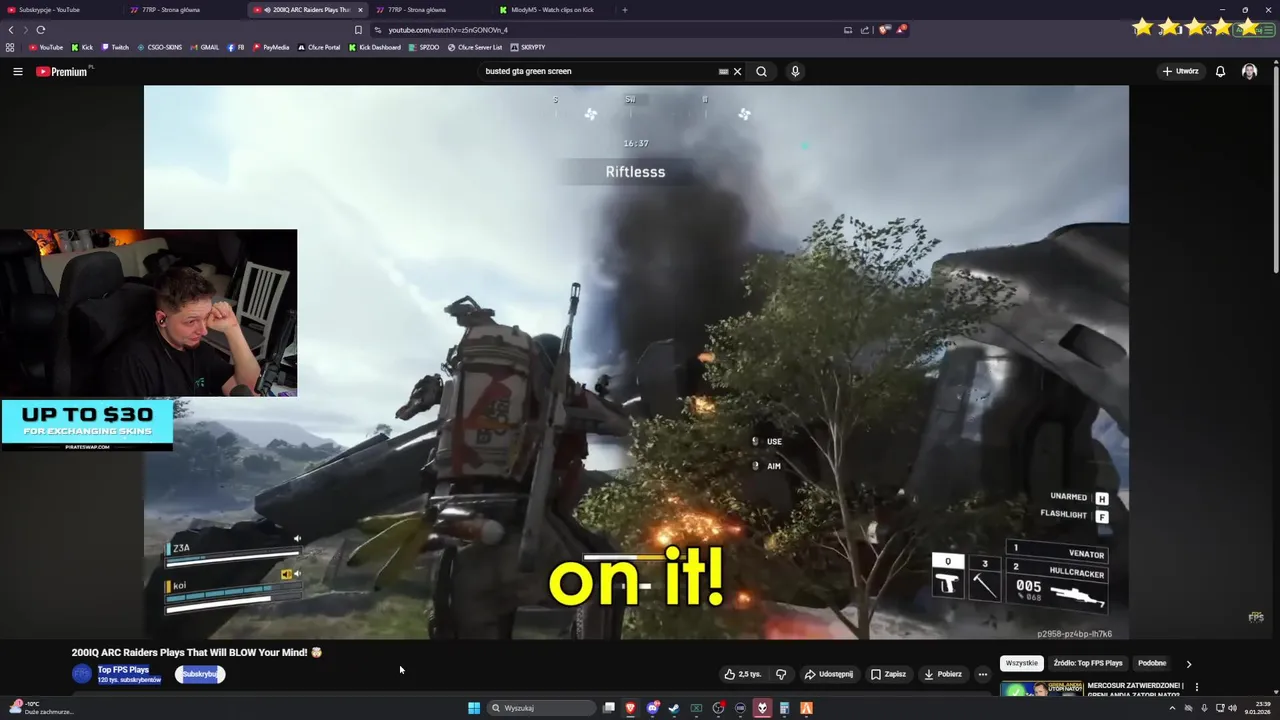Open the Kick bookmark
Image resolution: width=1280 pixels, height=720 pixels.
[x=82, y=47]
